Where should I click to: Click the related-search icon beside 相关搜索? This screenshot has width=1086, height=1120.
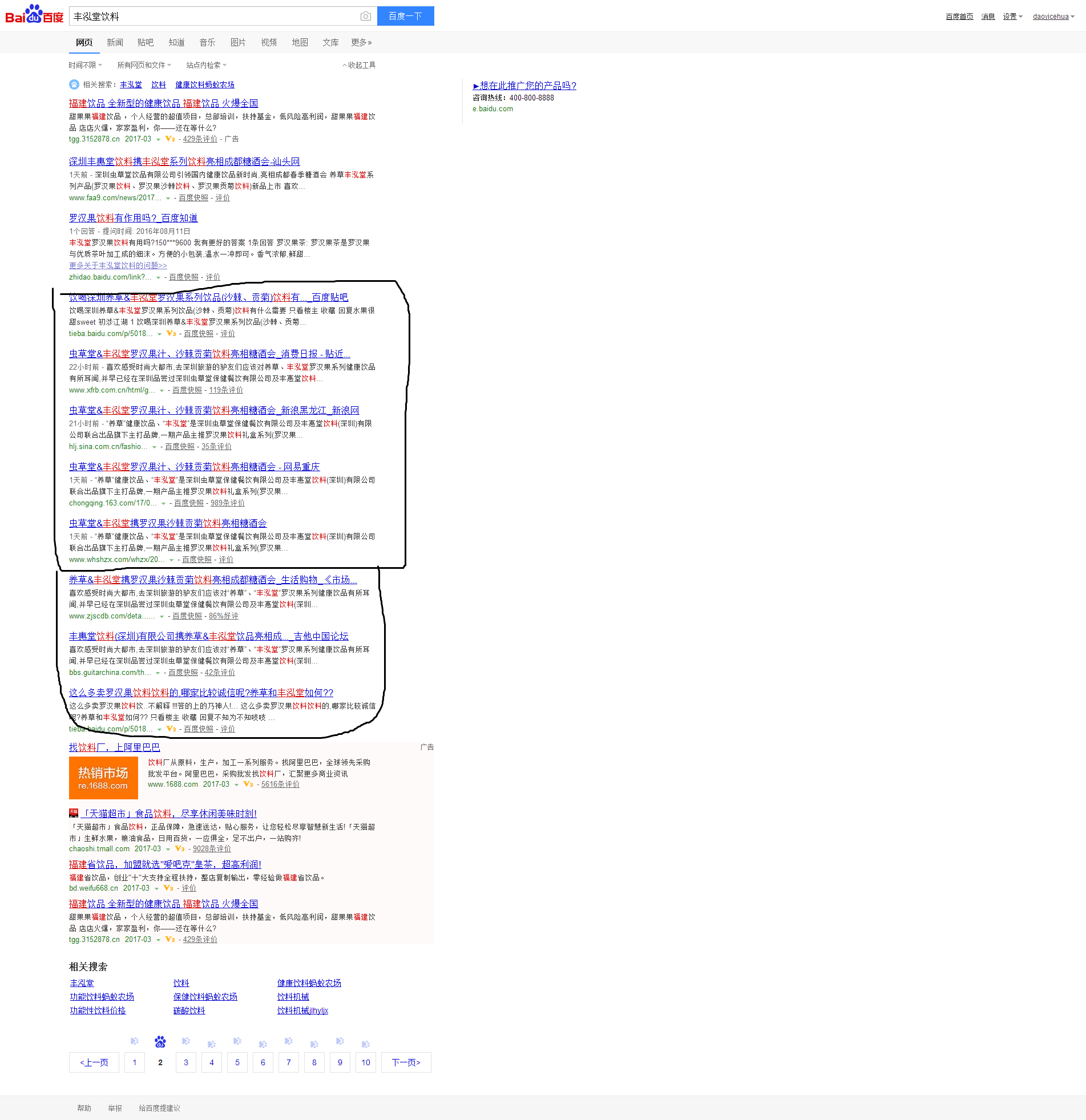pos(74,84)
